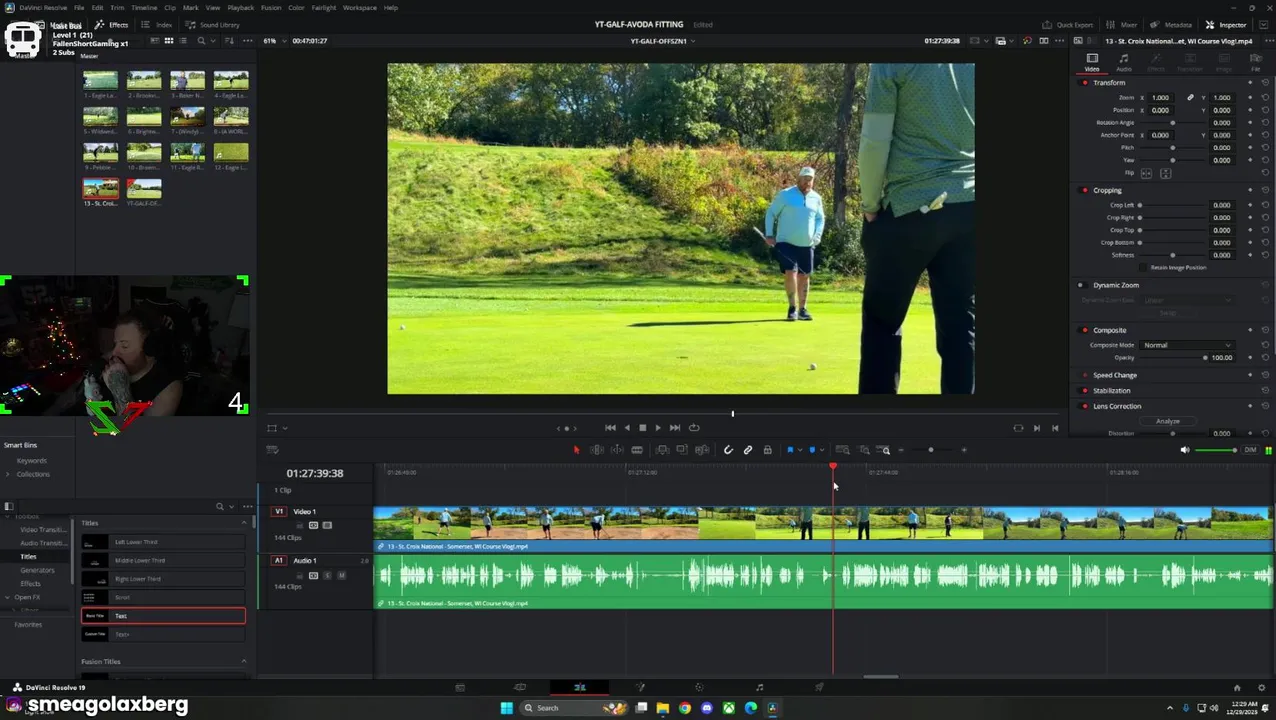Reset the Transform section

tap(1265, 82)
